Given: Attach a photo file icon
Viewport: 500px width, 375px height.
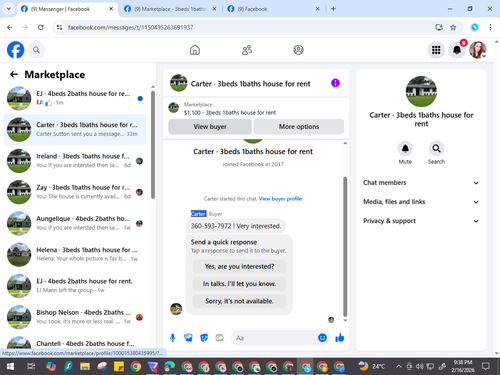Looking at the screenshot, I should tap(188, 338).
